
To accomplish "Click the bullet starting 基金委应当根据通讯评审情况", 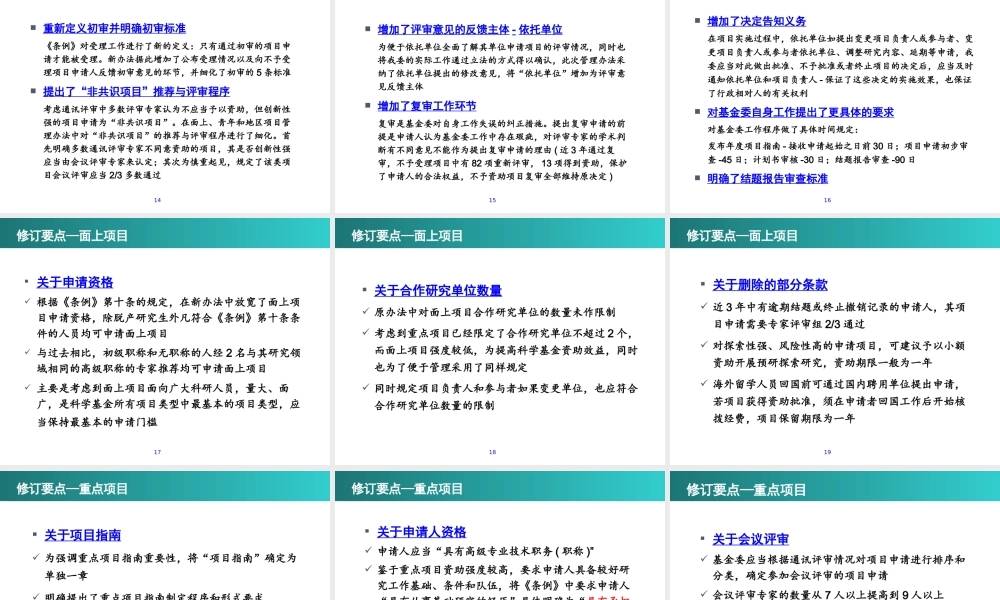I will tap(839, 567).
